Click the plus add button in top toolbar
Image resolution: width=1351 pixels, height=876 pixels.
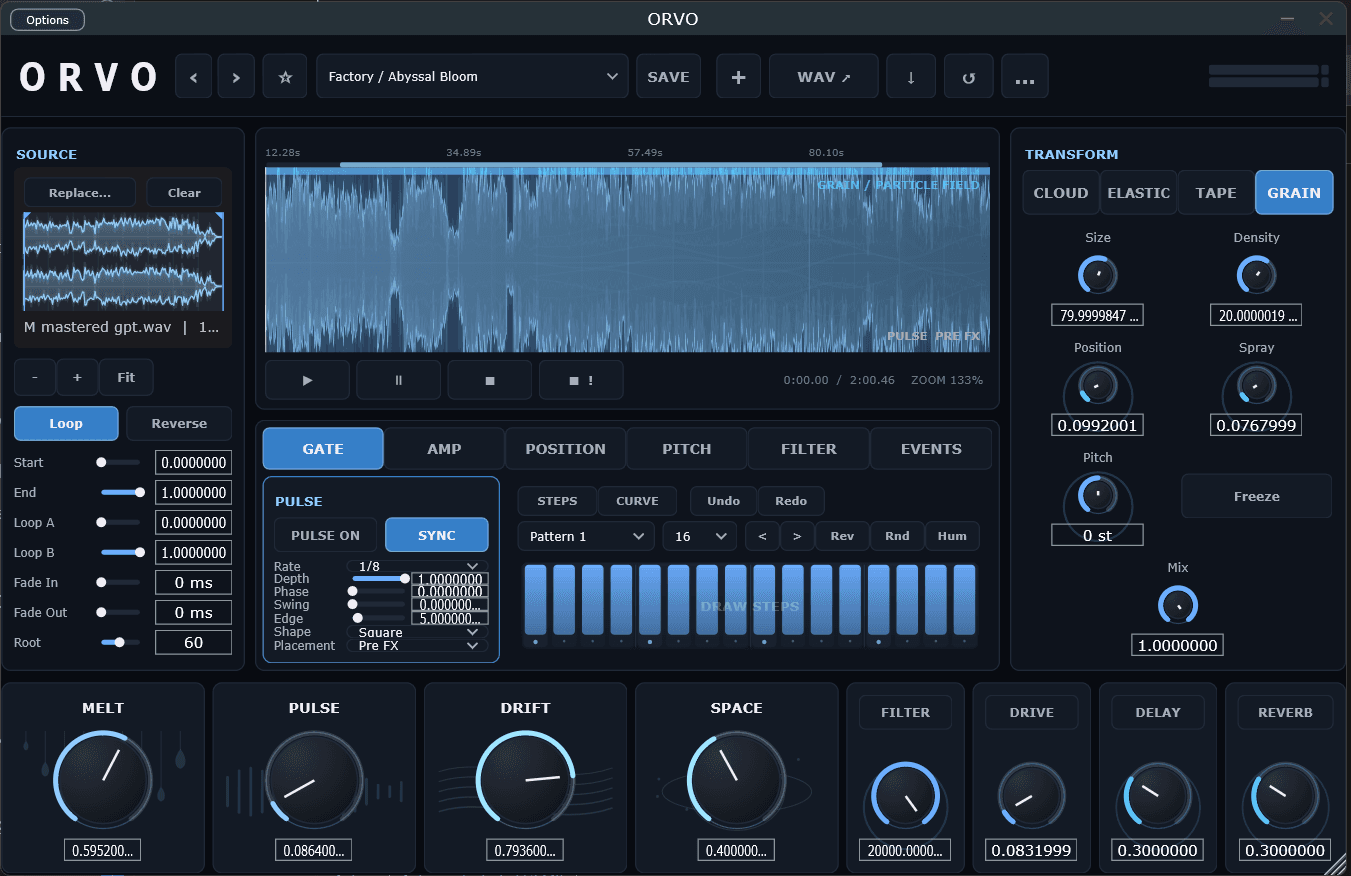739,77
